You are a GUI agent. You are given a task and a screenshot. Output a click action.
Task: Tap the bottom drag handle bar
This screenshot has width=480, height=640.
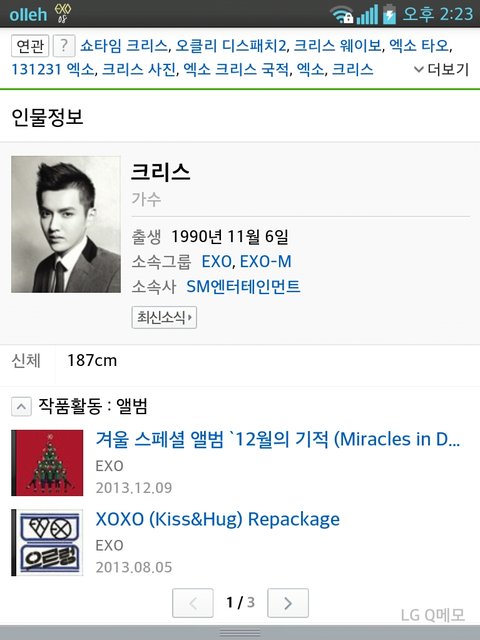[240, 633]
